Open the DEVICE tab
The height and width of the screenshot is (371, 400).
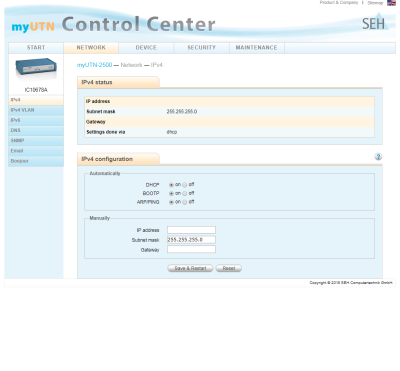[x=146, y=48]
